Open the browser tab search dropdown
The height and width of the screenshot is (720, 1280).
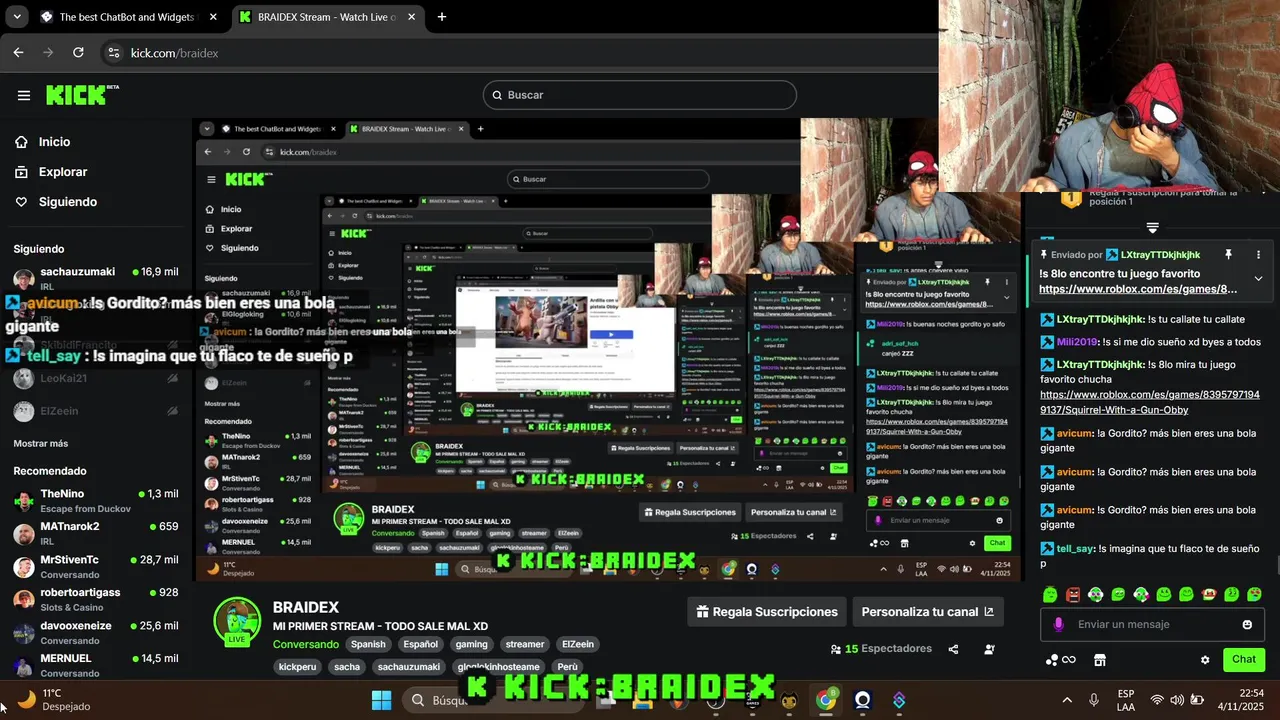pyautogui.click(x=16, y=17)
